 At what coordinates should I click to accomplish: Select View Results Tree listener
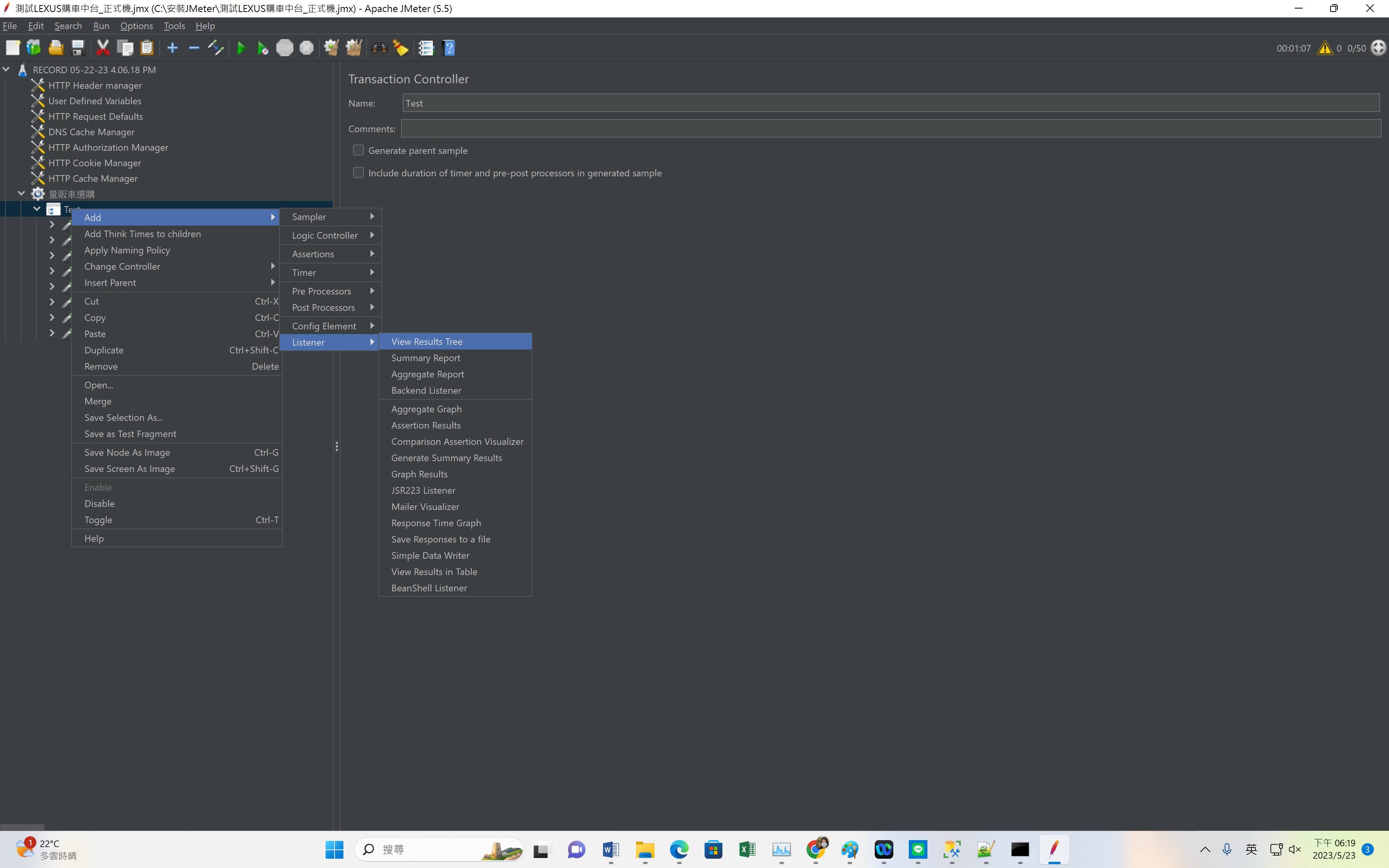(455, 341)
